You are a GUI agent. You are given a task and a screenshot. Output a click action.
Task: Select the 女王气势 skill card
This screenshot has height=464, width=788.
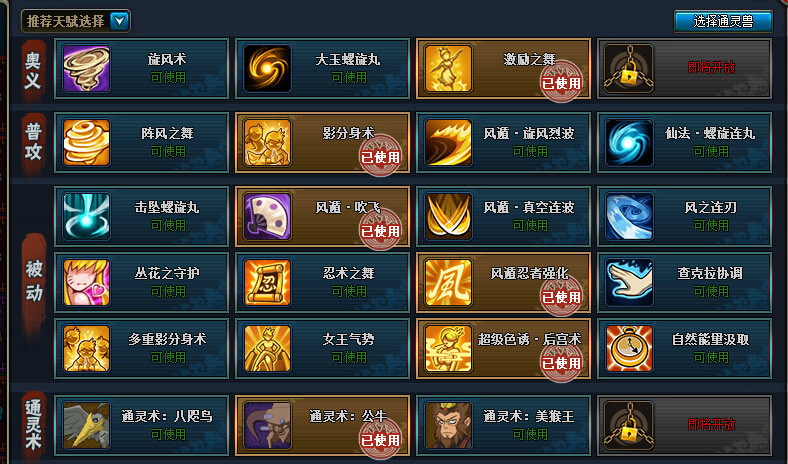click(323, 348)
